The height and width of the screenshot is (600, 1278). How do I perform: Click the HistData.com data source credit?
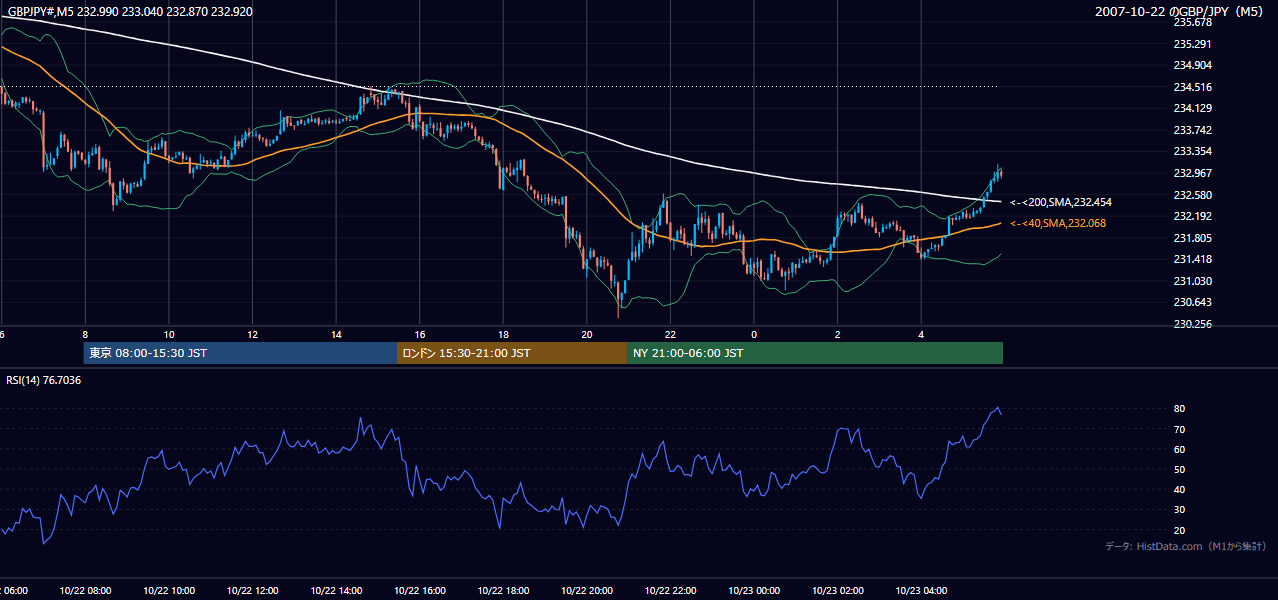click(x=1186, y=547)
